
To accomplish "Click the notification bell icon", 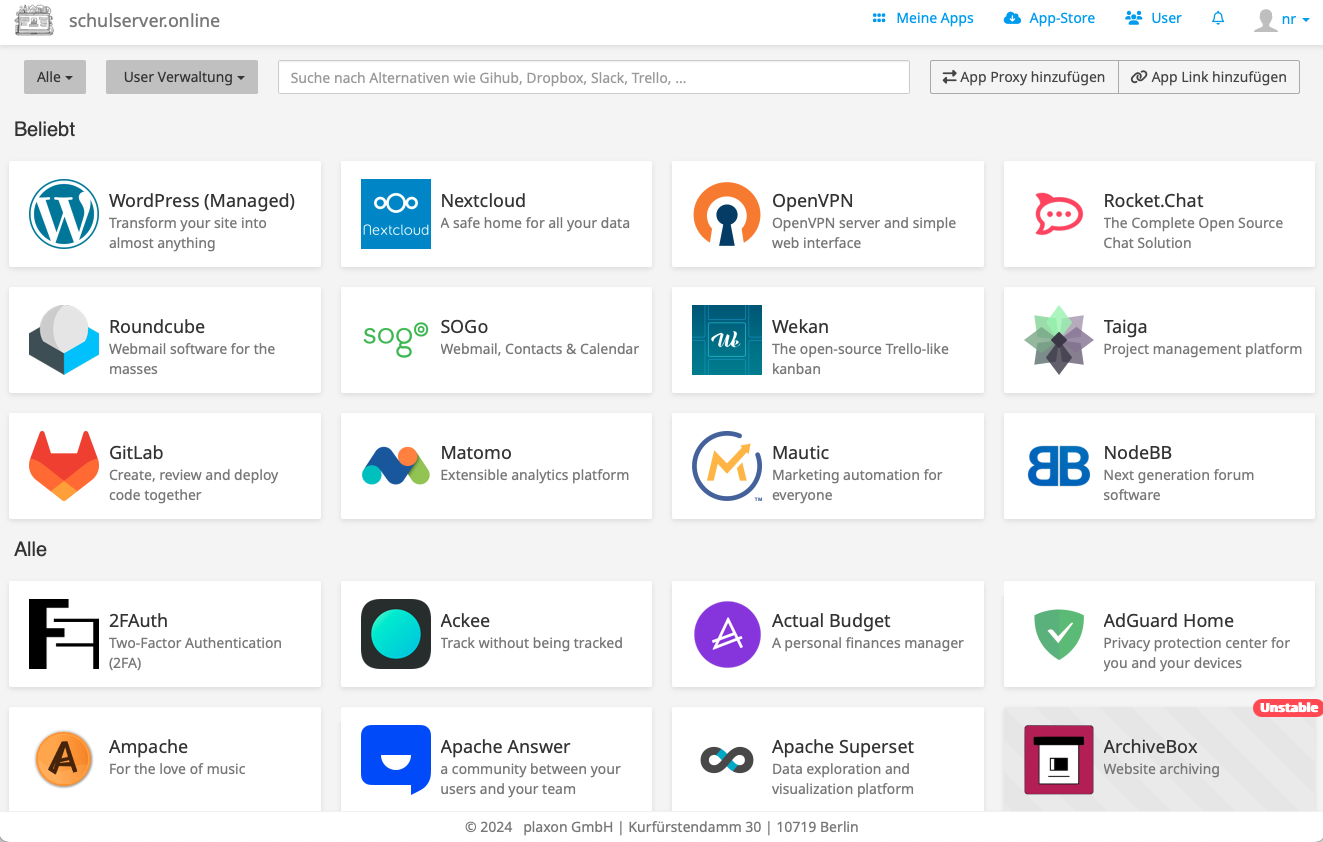I will coord(1217,18).
